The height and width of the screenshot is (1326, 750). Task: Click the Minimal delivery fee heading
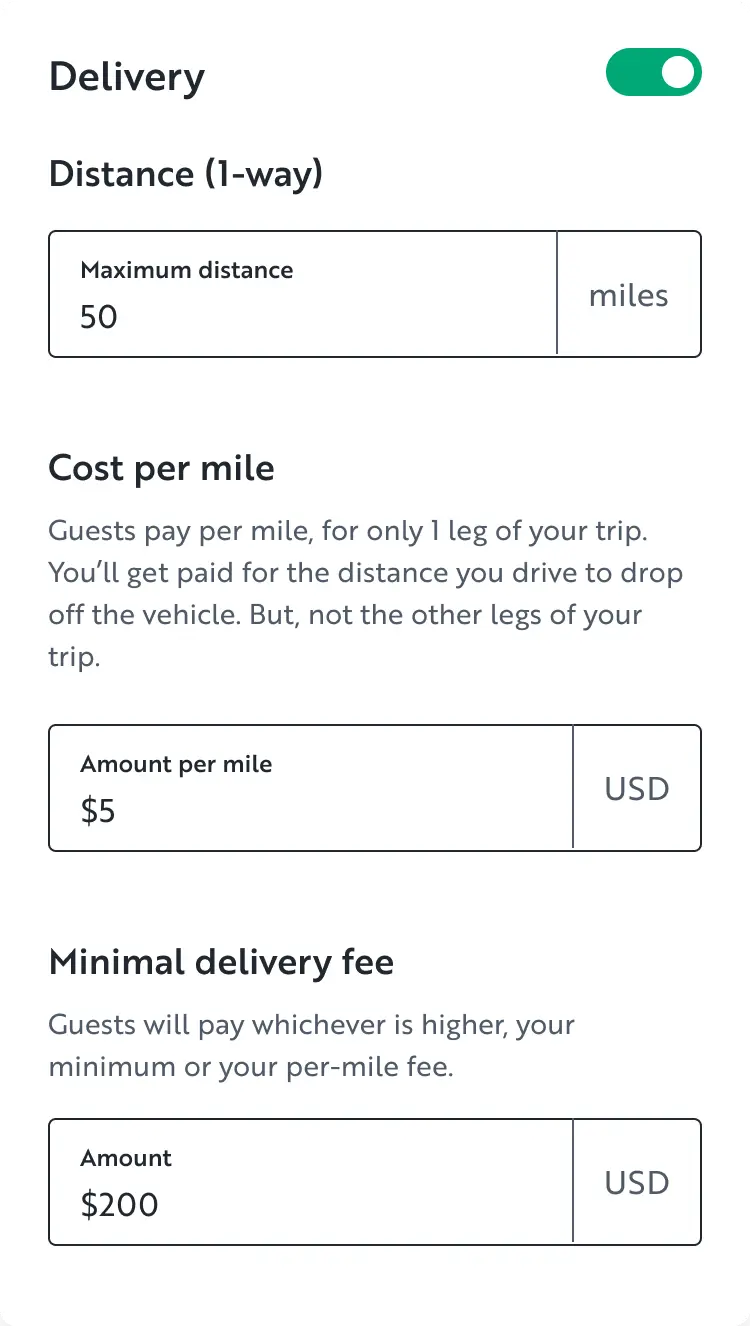[x=221, y=962]
